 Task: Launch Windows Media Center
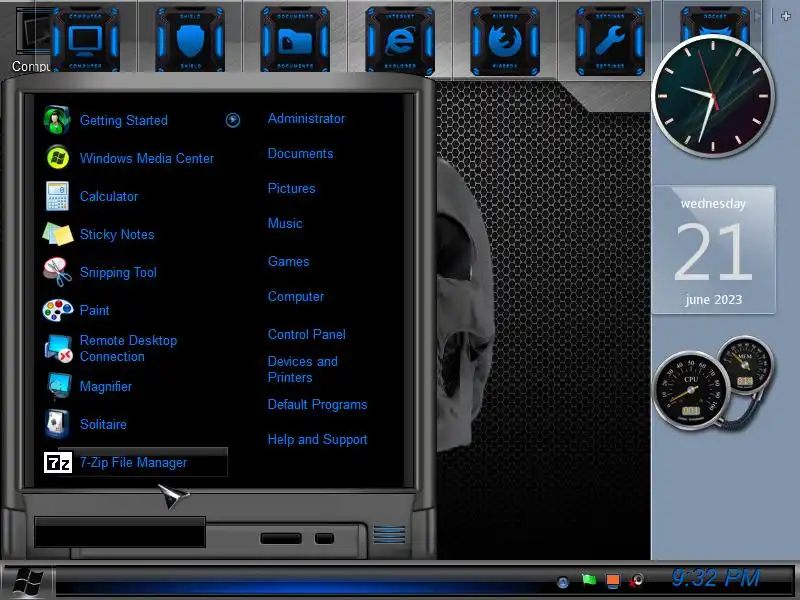pyautogui.click(x=147, y=158)
